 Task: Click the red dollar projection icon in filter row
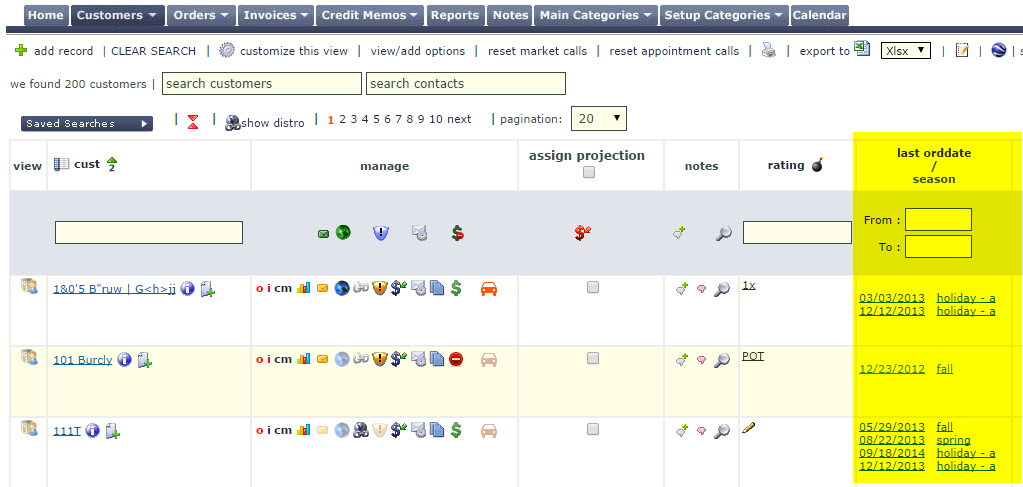583,233
